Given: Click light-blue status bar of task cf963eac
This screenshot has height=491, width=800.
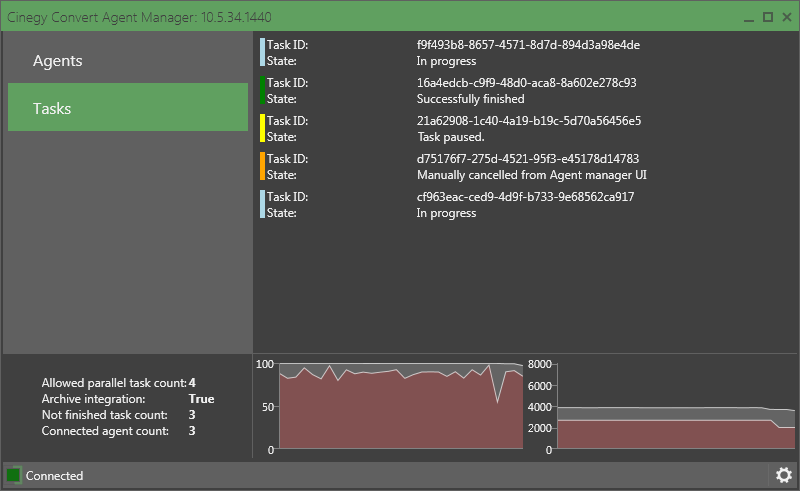Looking at the screenshot, I should tap(262, 204).
